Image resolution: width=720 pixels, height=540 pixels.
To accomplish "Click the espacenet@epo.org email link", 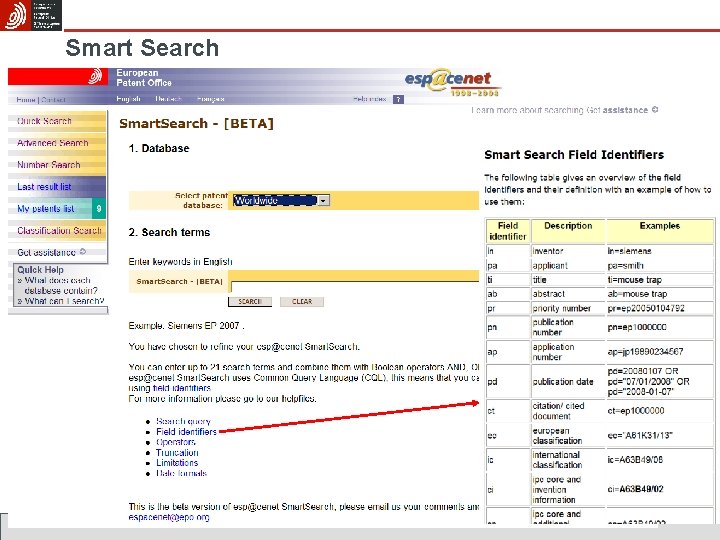I will (169, 517).
